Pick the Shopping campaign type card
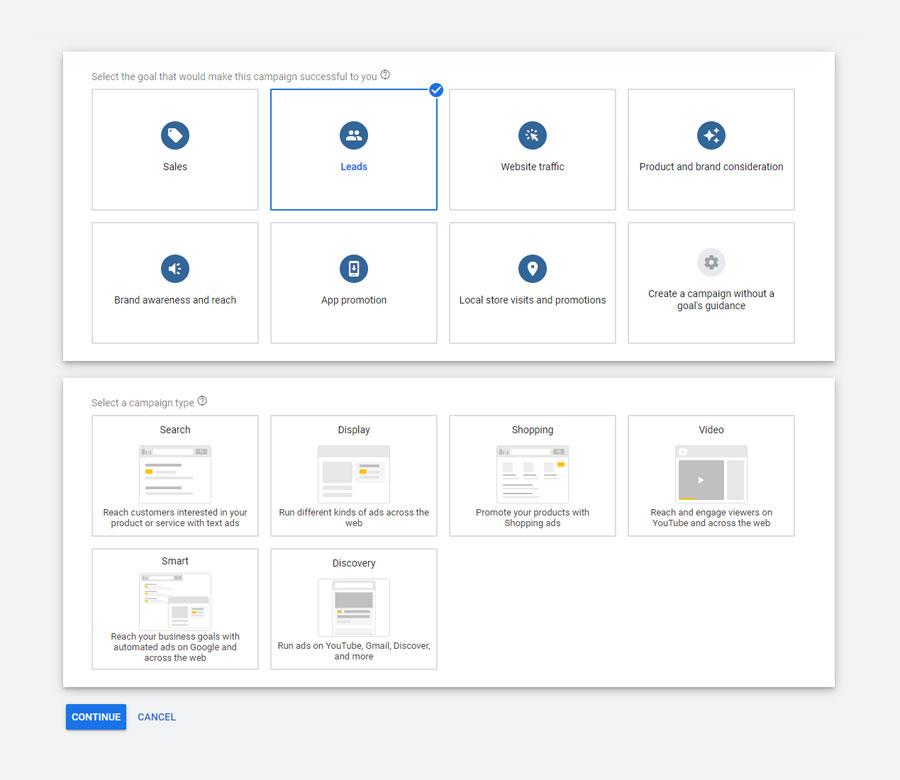The image size is (900, 780). point(532,476)
